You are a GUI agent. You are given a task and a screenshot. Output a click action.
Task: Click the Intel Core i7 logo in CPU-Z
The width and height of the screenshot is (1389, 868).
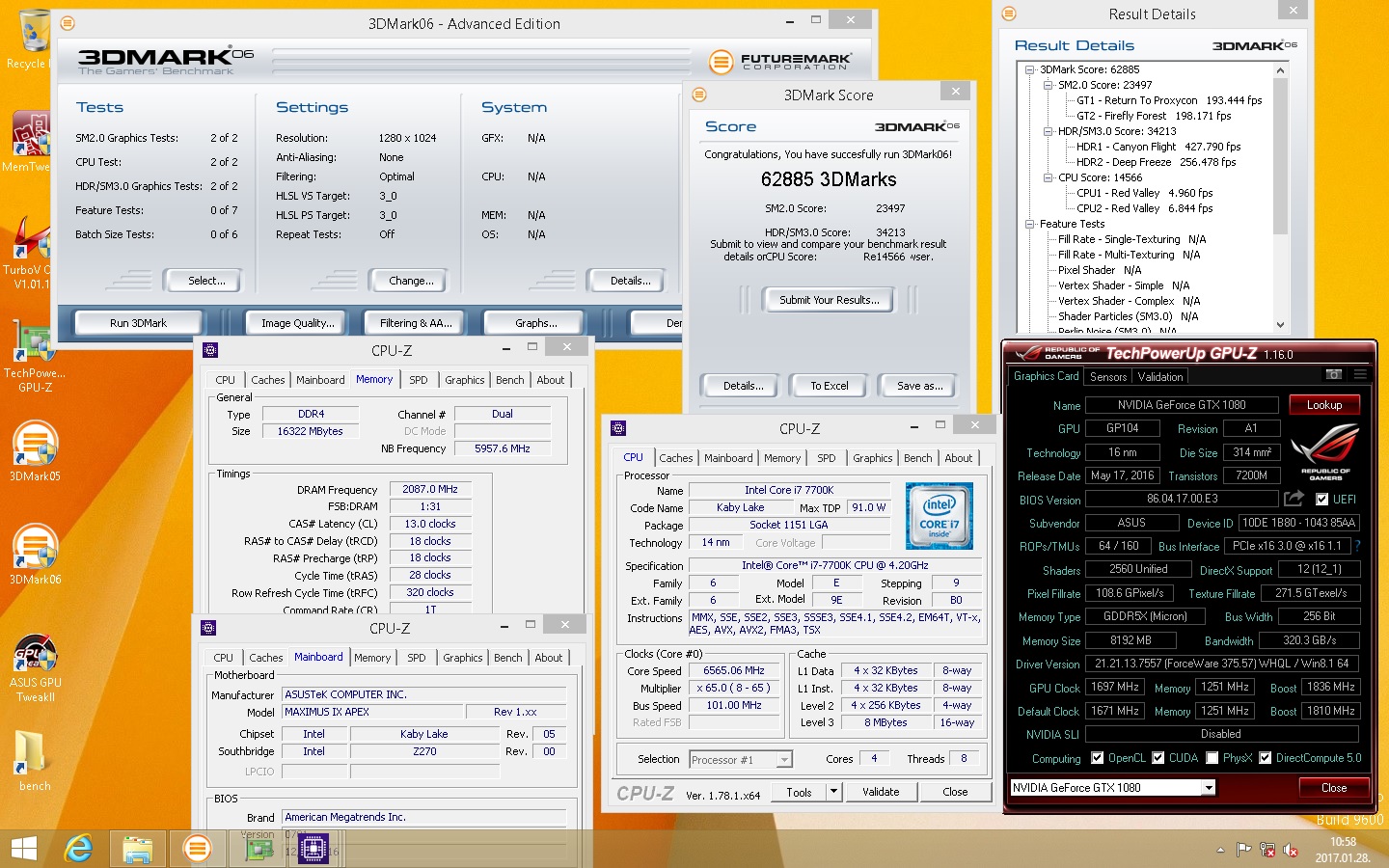(x=940, y=517)
